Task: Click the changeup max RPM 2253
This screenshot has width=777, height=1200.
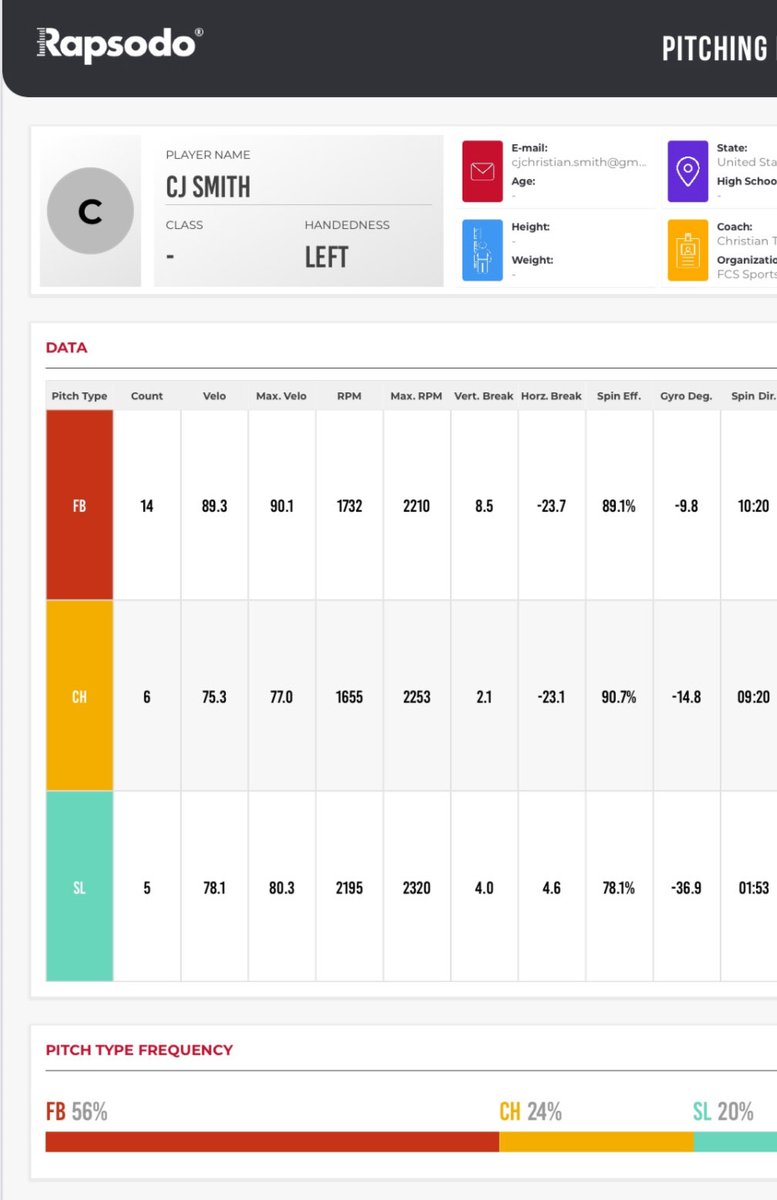Action: [x=416, y=697]
